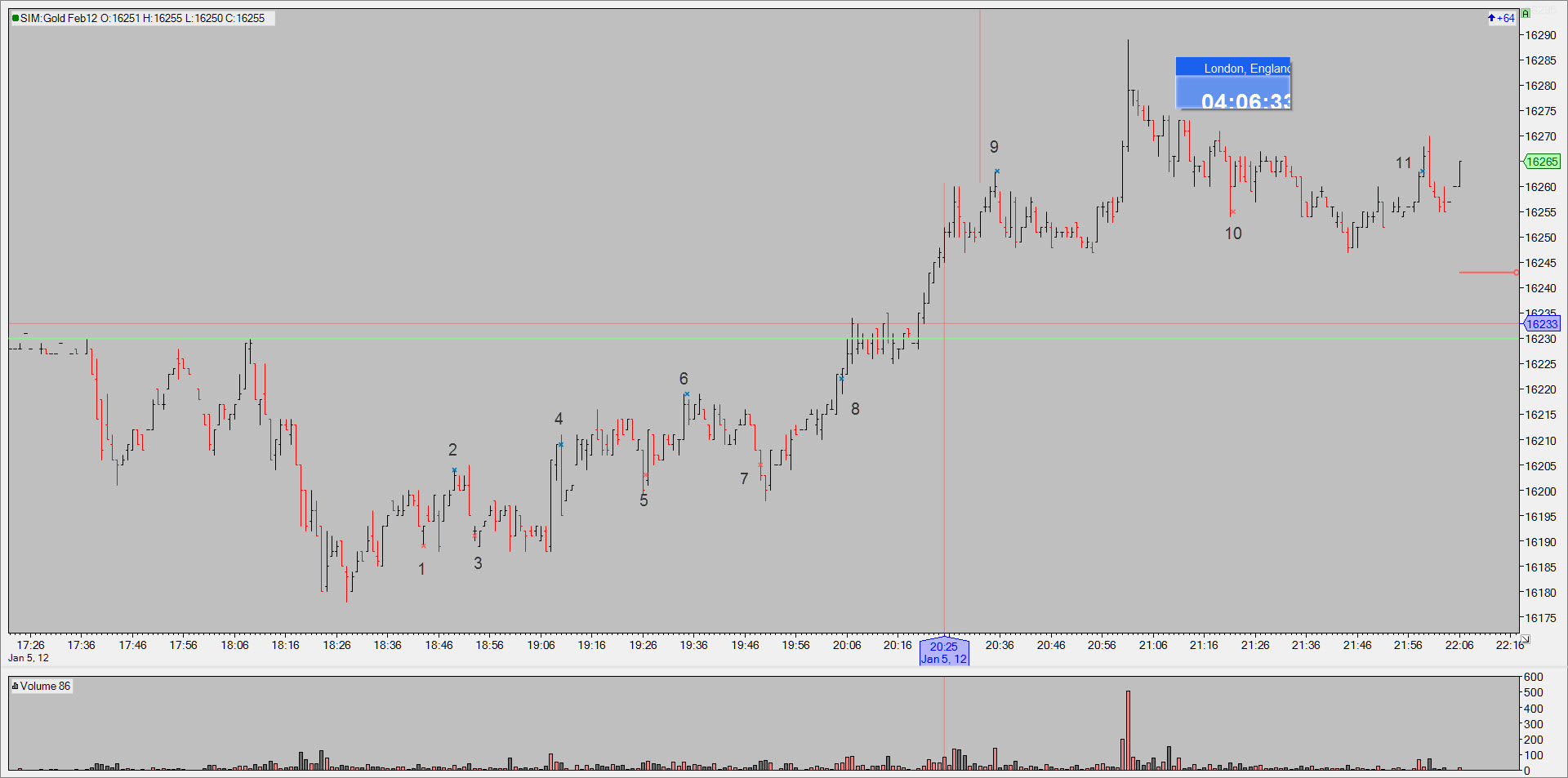
Task: Click the Jan 5, 12 date label at left
Action: [x=29, y=658]
